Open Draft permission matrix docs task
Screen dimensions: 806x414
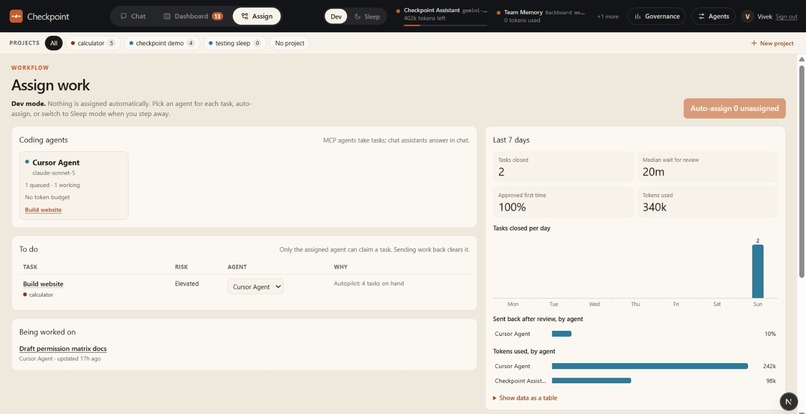coord(63,349)
